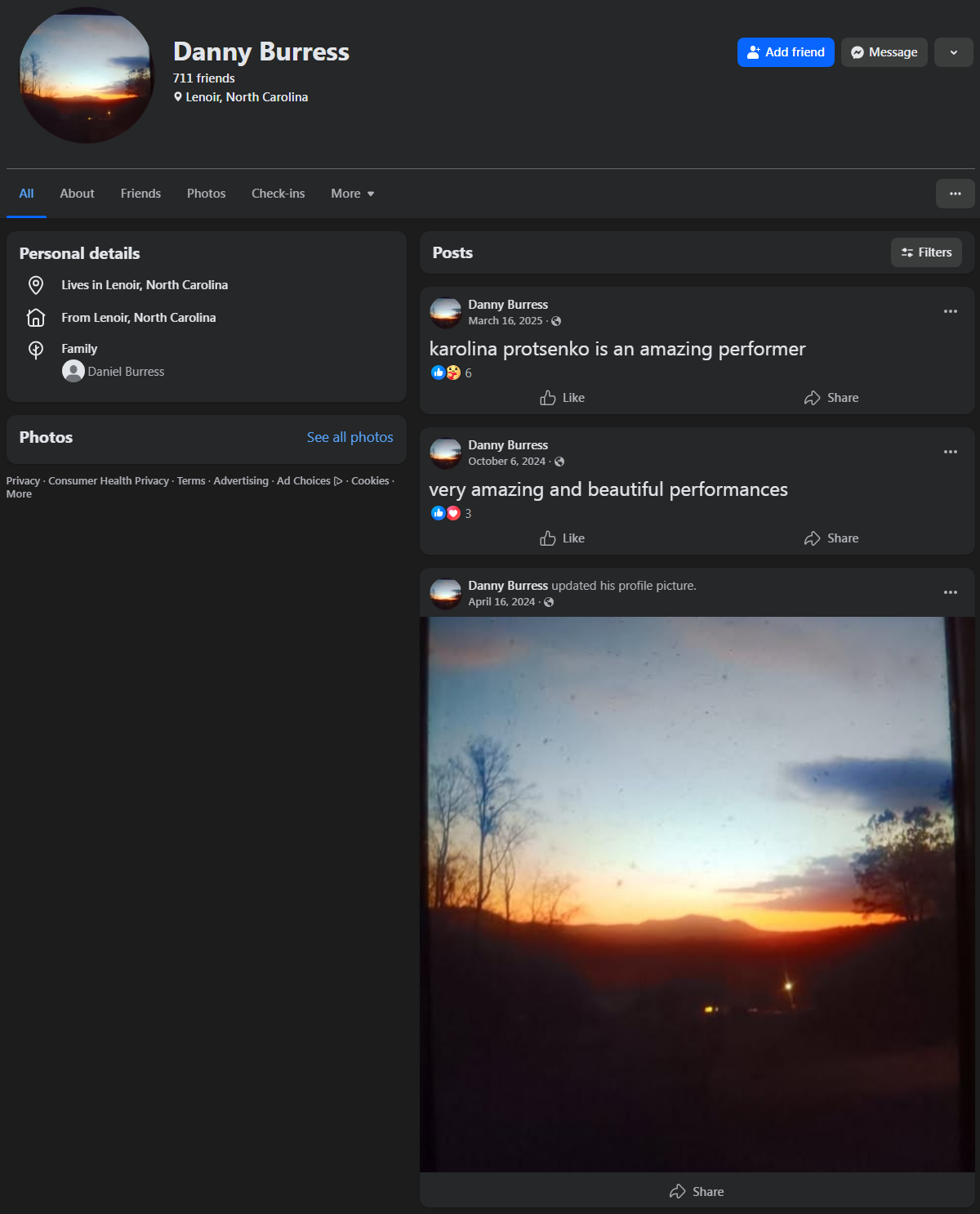The width and height of the screenshot is (980, 1214).
Task: Switch to the About tab
Action: [77, 194]
